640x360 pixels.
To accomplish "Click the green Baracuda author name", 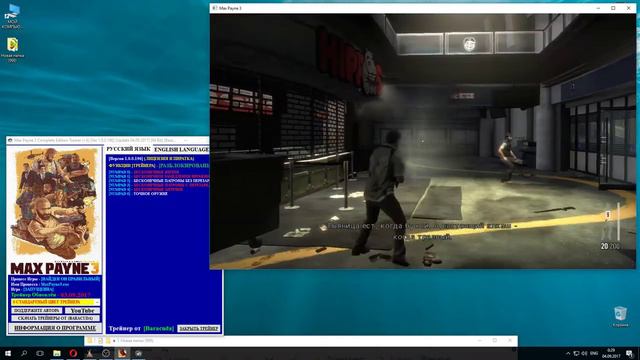I will click(159, 329).
